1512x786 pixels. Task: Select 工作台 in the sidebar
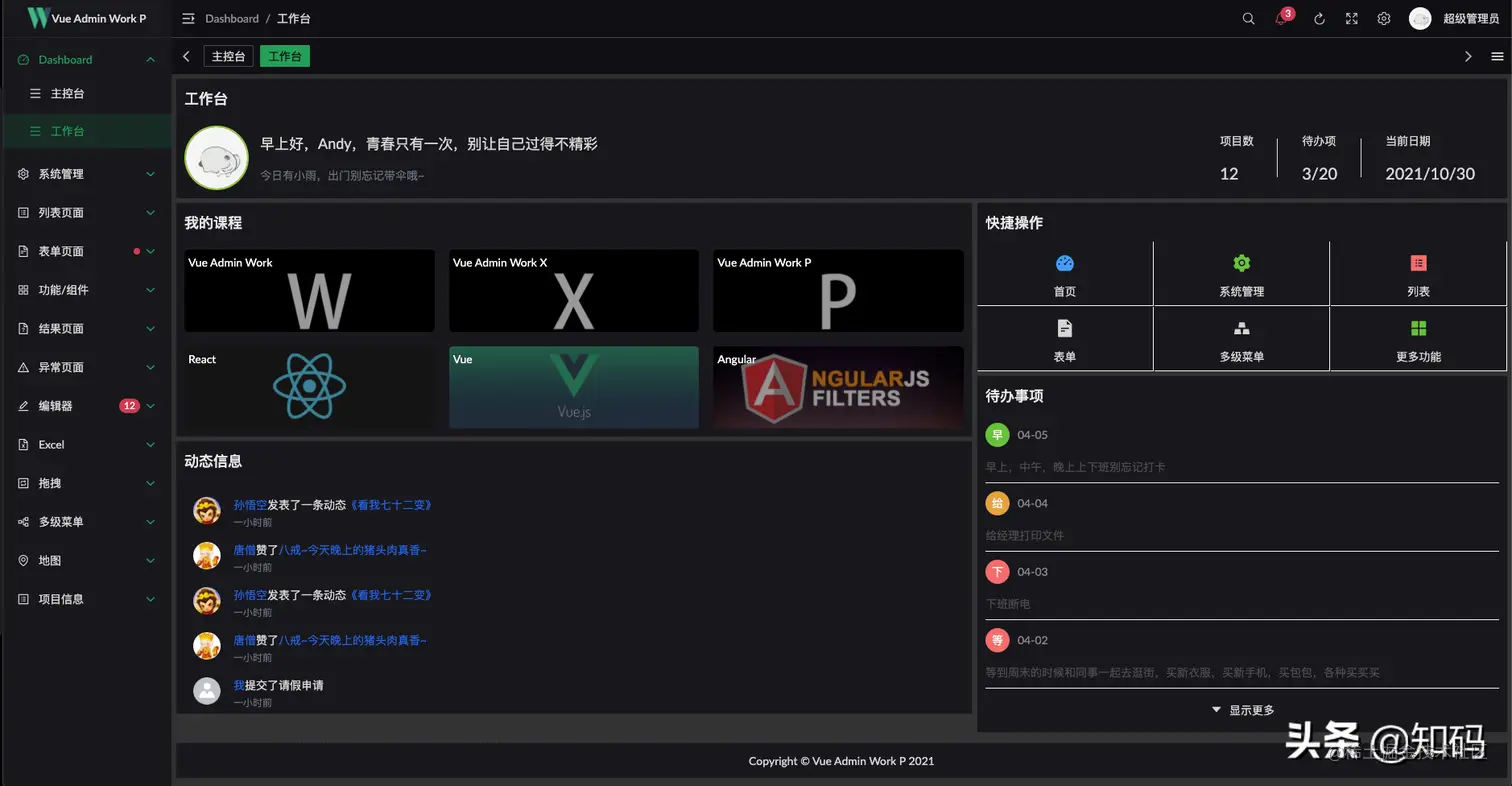86,131
